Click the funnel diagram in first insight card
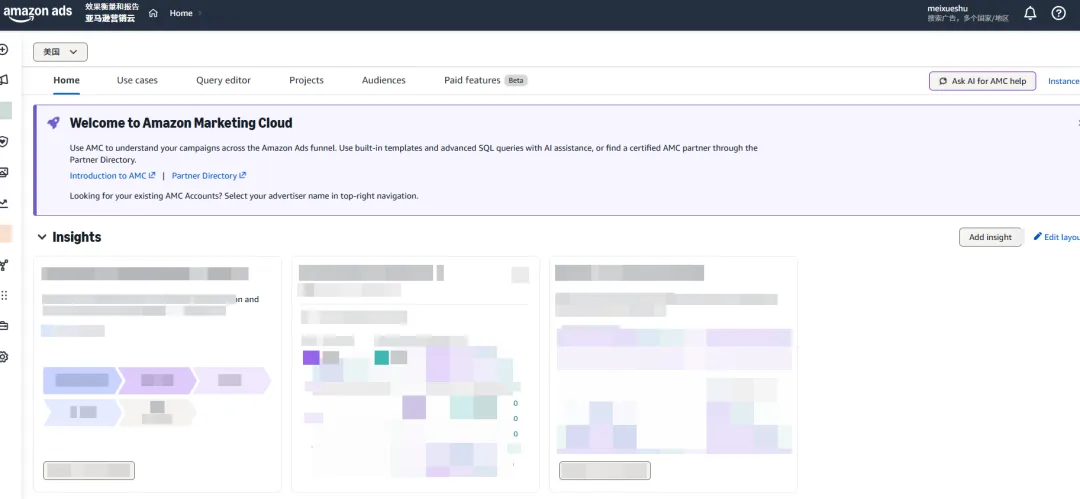 pos(156,396)
